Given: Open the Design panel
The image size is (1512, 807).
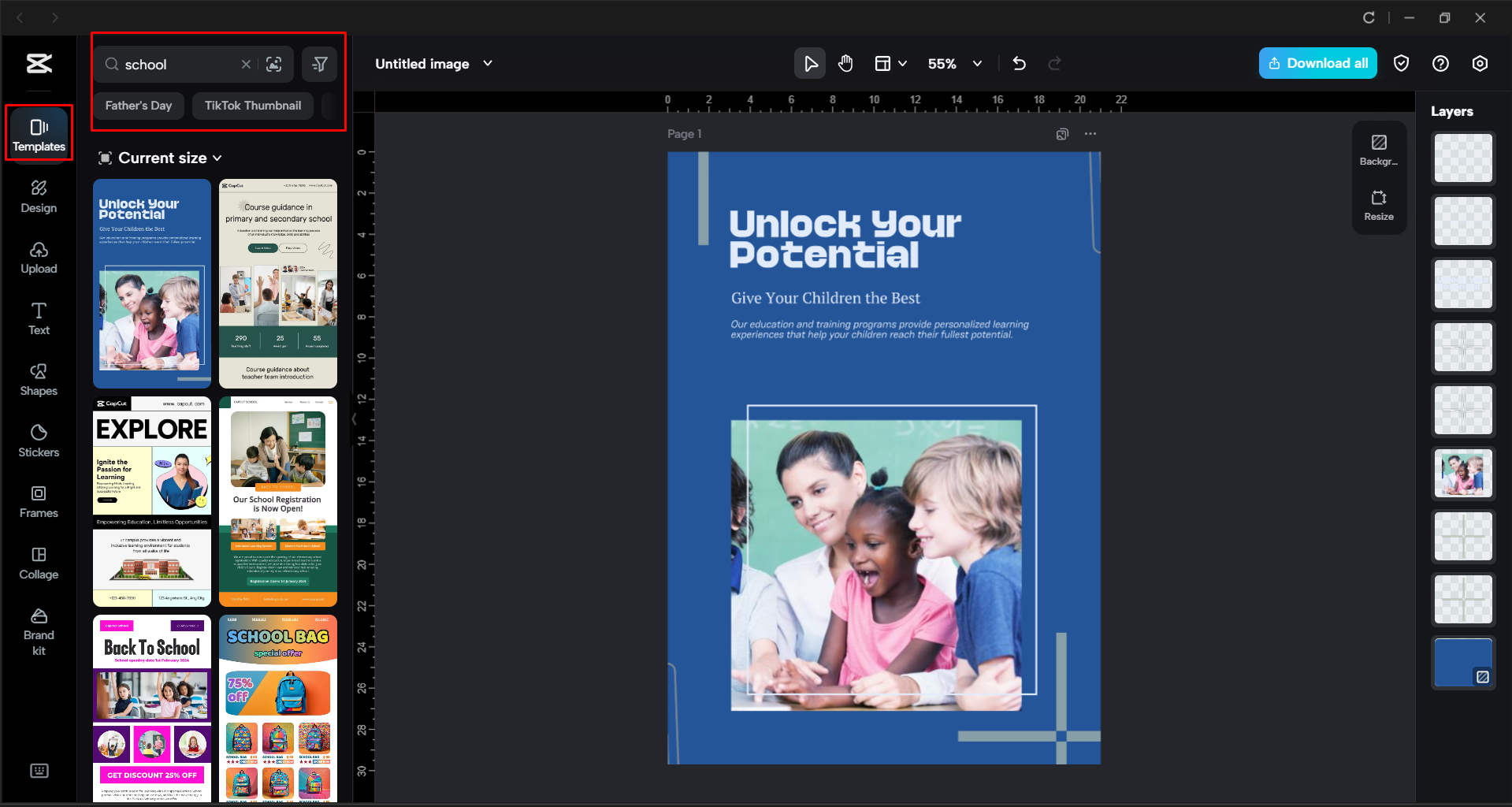Looking at the screenshot, I should point(39,196).
